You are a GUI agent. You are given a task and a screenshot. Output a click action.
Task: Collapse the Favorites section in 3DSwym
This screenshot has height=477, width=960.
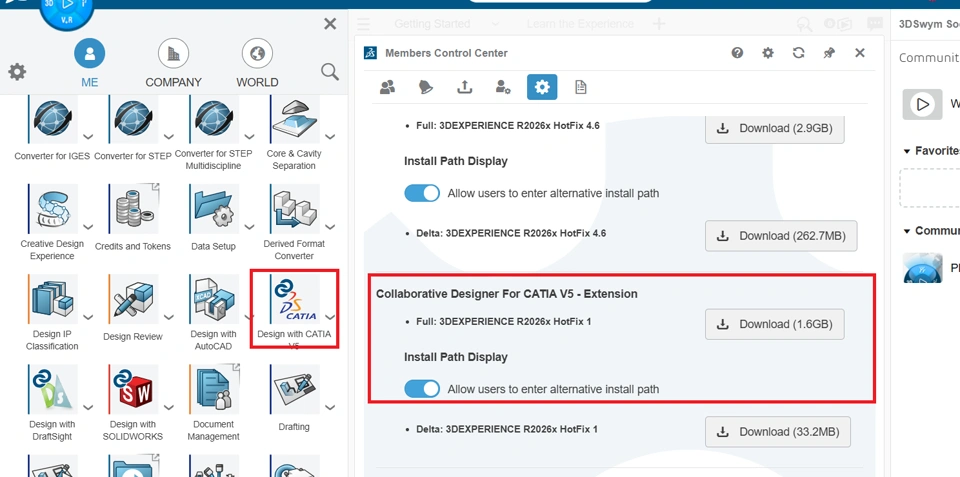click(x=907, y=151)
